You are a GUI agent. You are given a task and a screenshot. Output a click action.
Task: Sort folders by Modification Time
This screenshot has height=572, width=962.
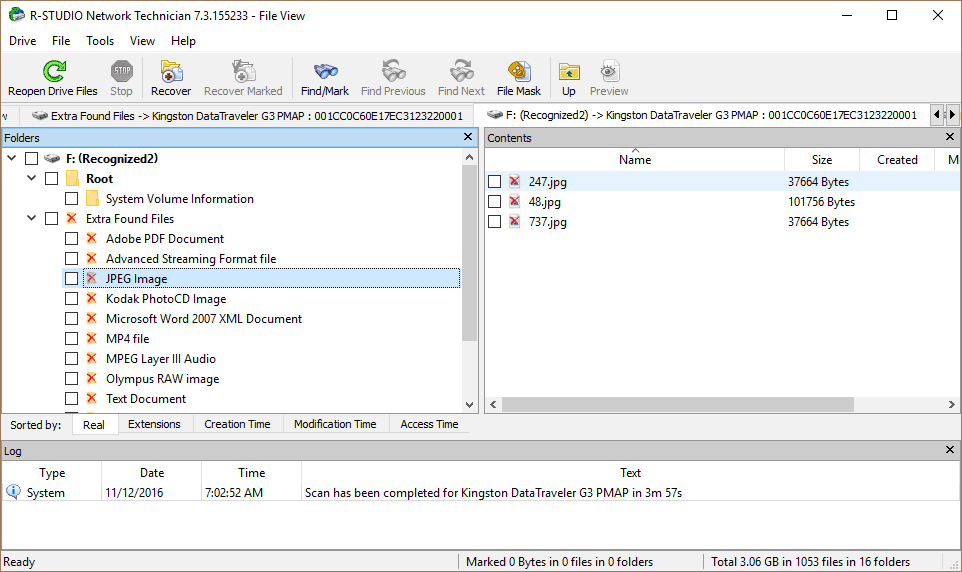tap(335, 424)
